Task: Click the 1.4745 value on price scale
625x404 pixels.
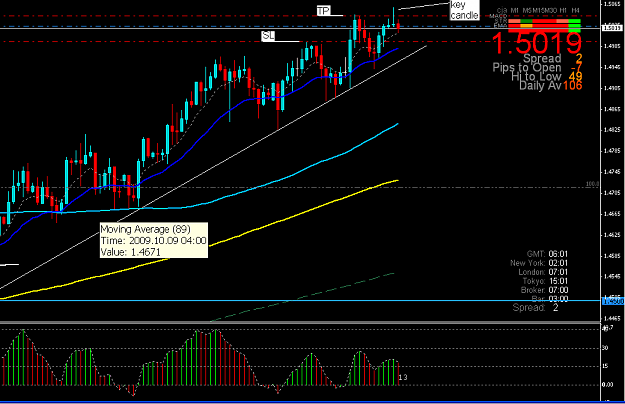Action: tap(612, 172)
